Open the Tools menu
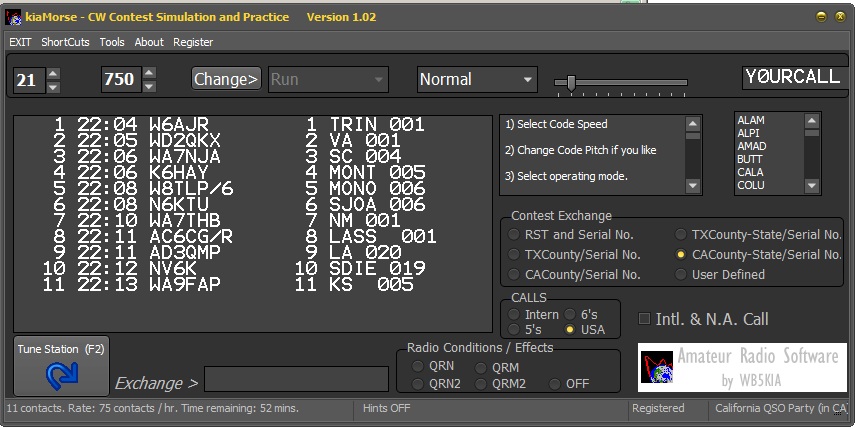Image resolution: width=855 pixels, height=429 pixels. click(x=112, y=42)
